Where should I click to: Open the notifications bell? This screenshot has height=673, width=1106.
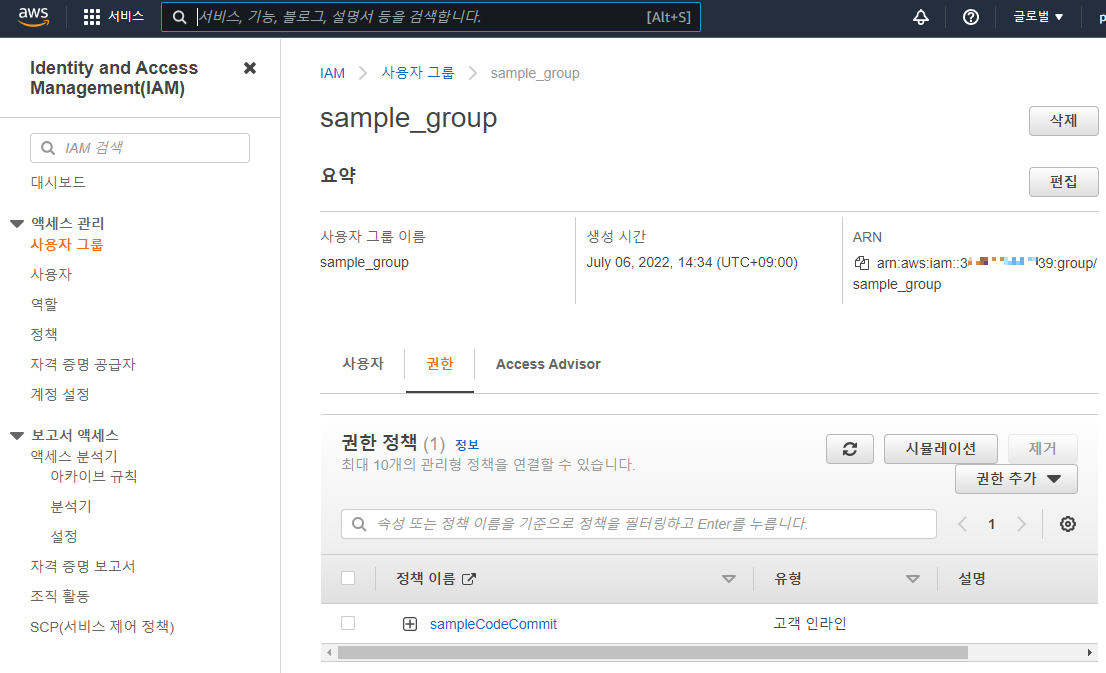920,17
